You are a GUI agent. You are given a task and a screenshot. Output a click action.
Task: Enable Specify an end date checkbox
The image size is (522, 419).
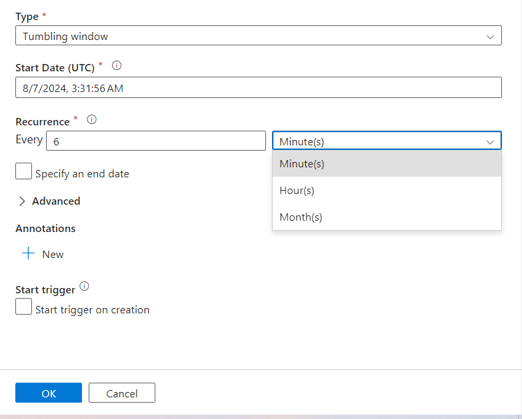click(x=23, y=171)
